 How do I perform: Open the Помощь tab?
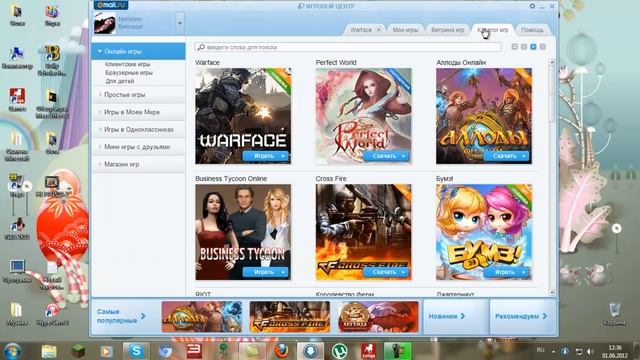point(532,30)
